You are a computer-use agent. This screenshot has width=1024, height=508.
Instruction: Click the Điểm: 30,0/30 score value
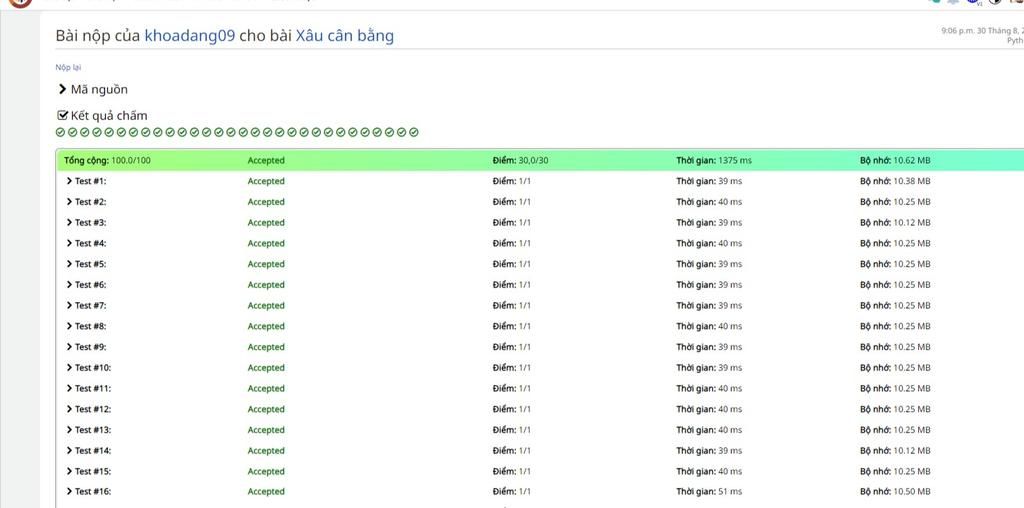(x=520, y=161)
